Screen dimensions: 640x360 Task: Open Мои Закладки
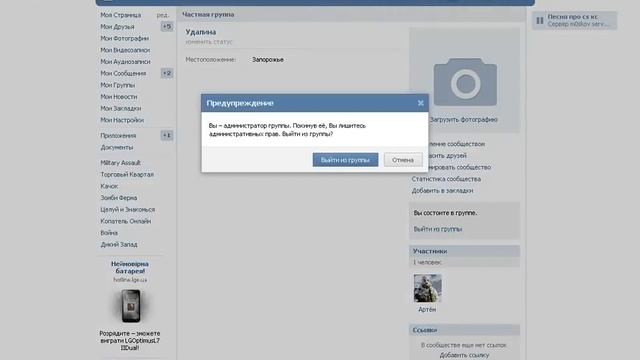(120, 109)
